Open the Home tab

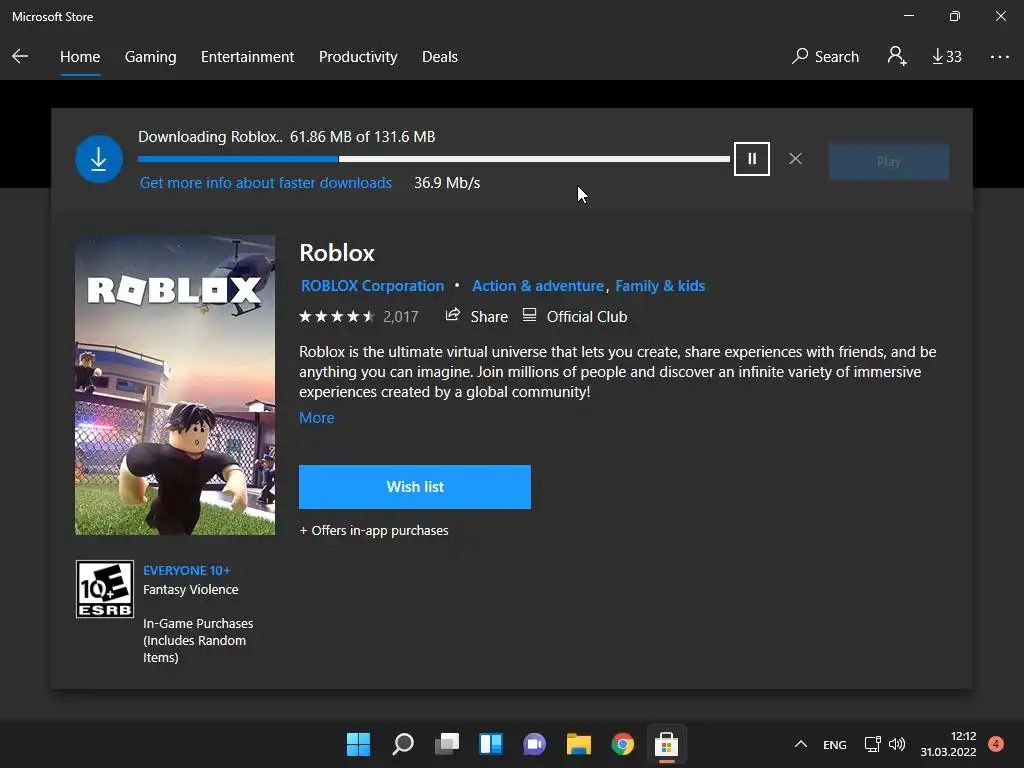click(x=80, y=57)
